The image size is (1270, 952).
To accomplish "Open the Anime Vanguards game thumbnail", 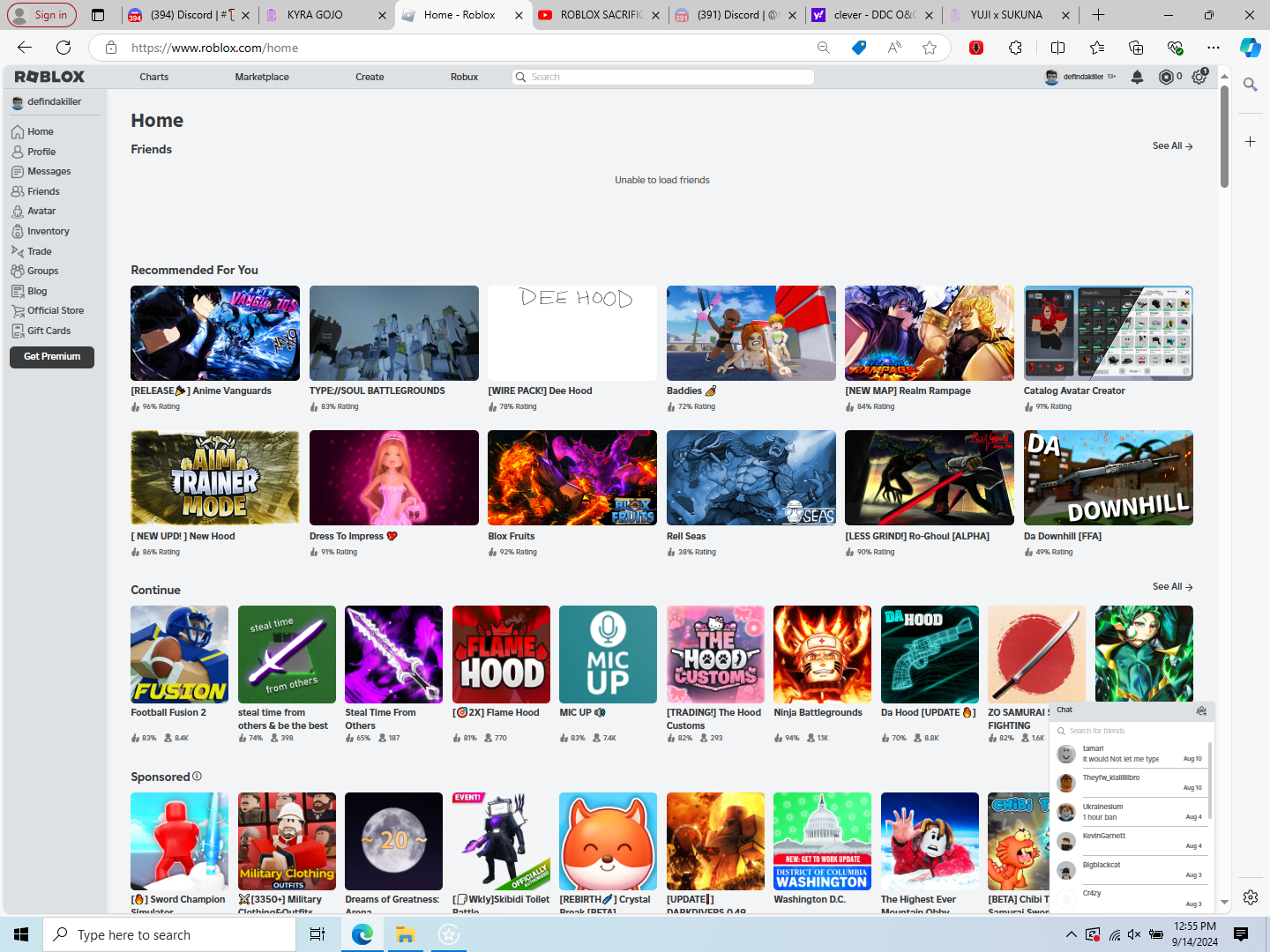I will click(215, 333).
